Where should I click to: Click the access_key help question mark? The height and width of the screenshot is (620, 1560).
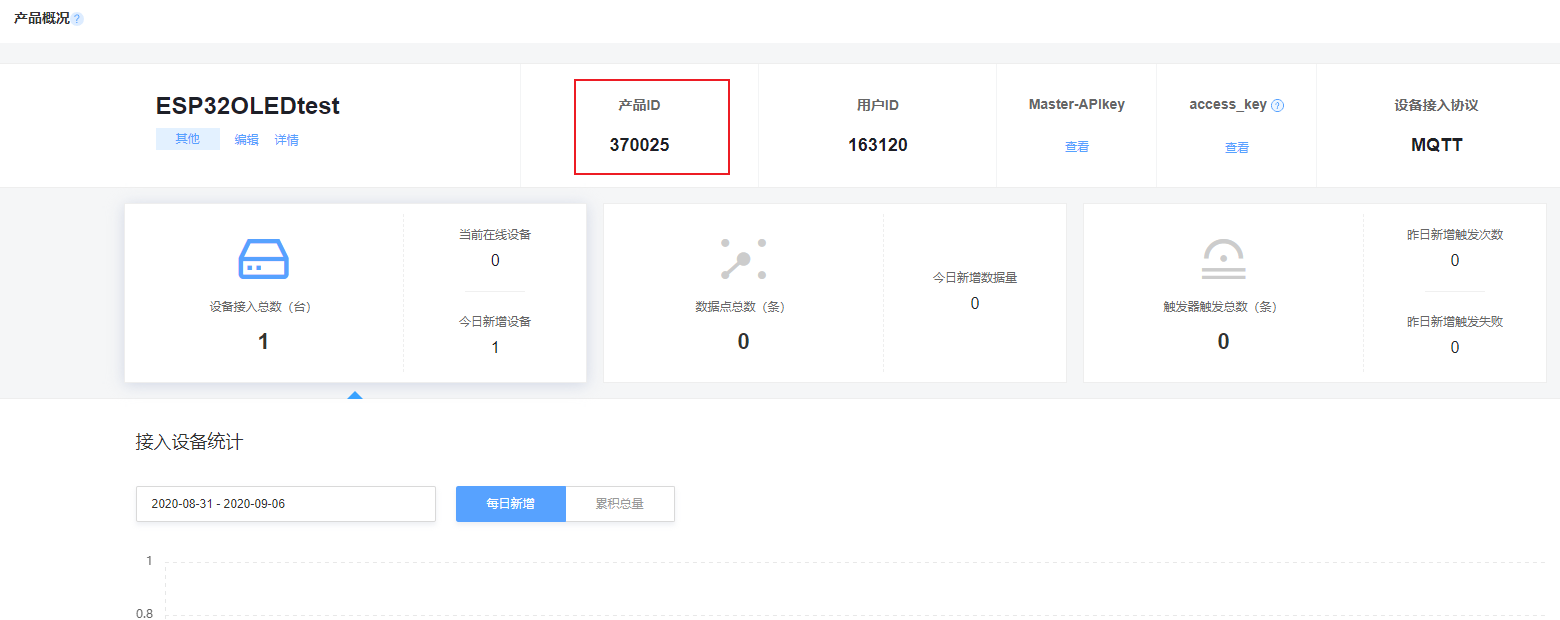click(1279, 103)
